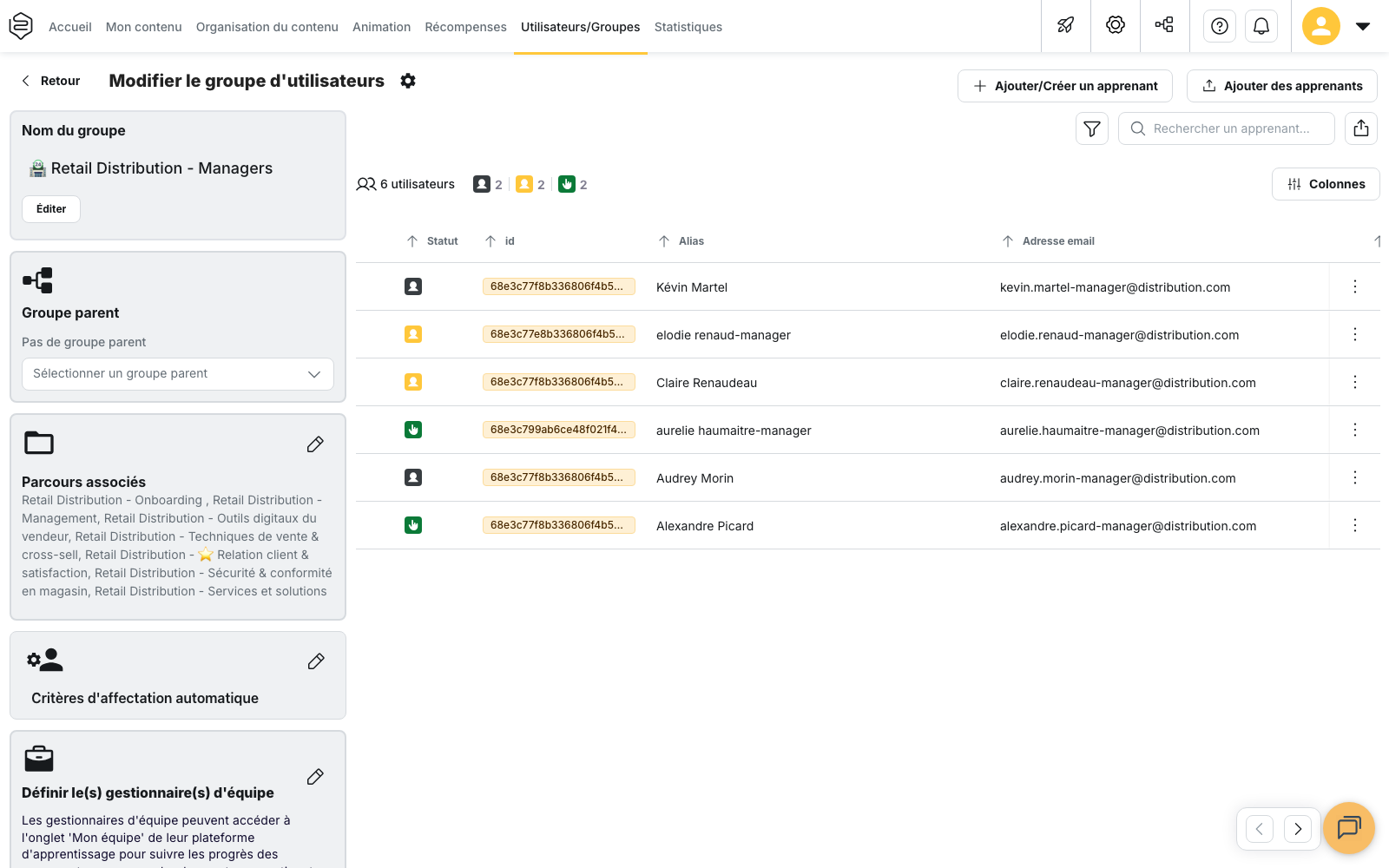This screenshot has height=868, width=1389.
Task: Go to Accueil tab
Action: tap(70, 27)
